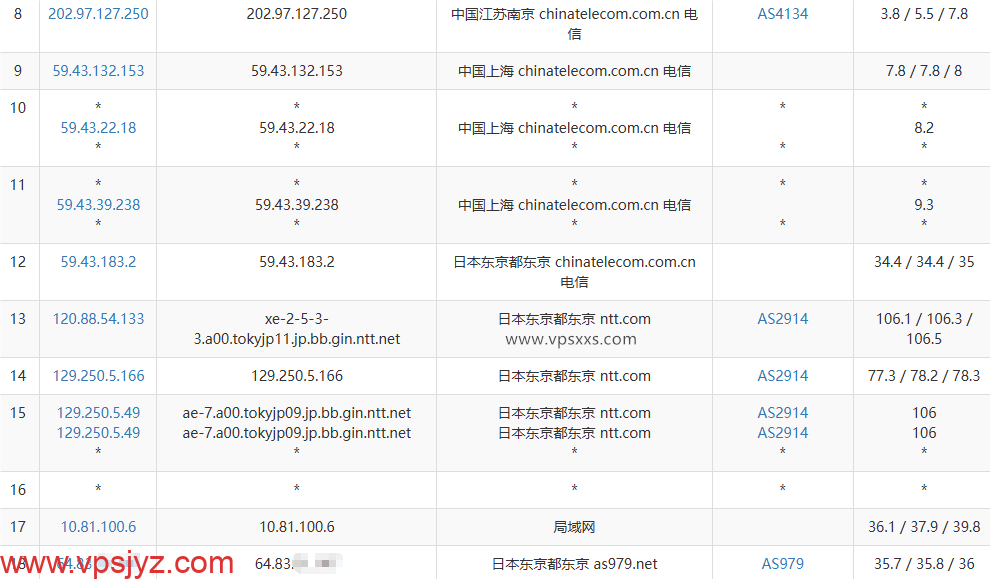The width and height of the screenshot is (990, 579).
Task: Follow the blue 59.43.22.18 link in hop 10
Action: pos(98,128)
